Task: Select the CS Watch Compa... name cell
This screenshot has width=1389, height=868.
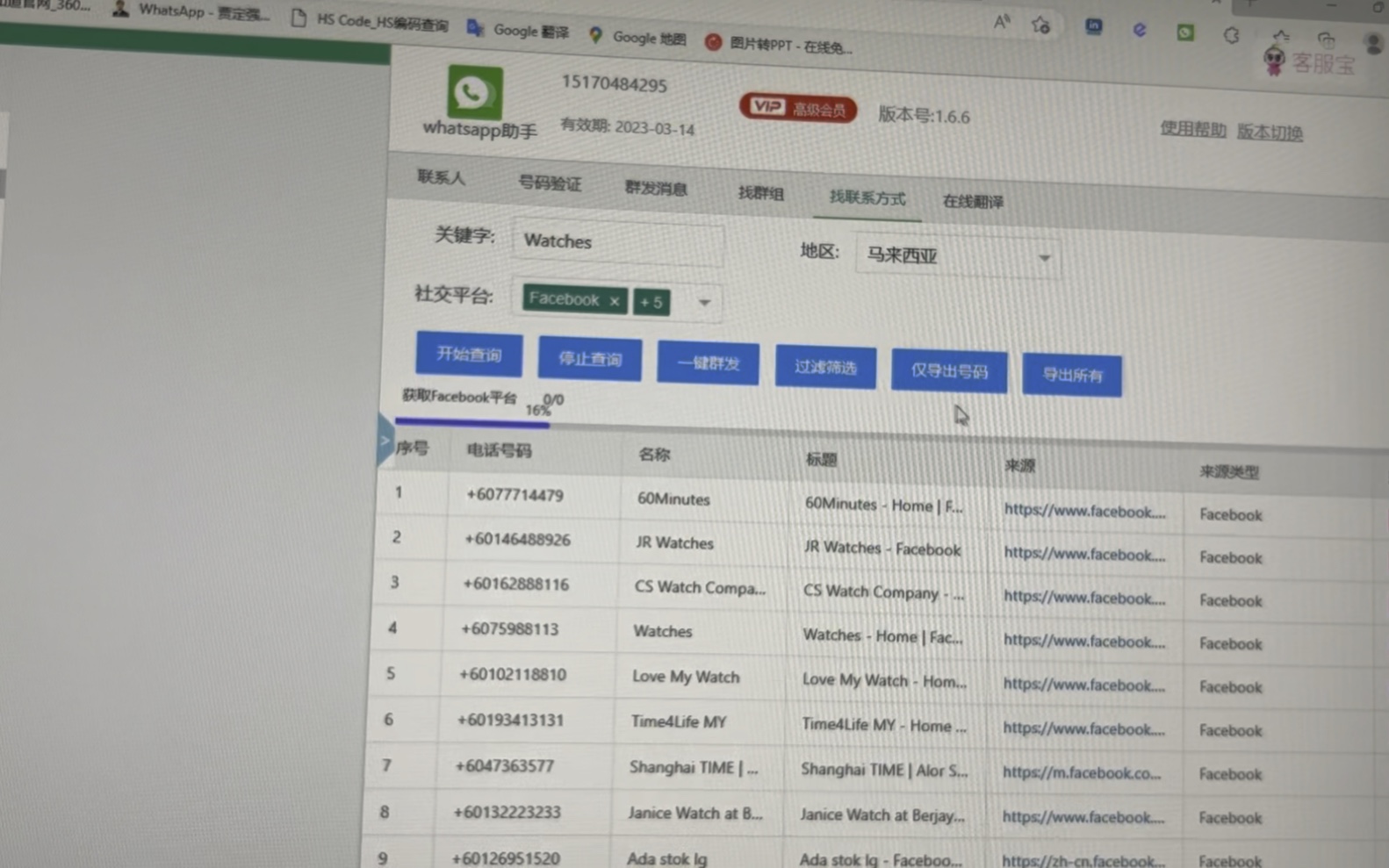Action: [700, 587]
